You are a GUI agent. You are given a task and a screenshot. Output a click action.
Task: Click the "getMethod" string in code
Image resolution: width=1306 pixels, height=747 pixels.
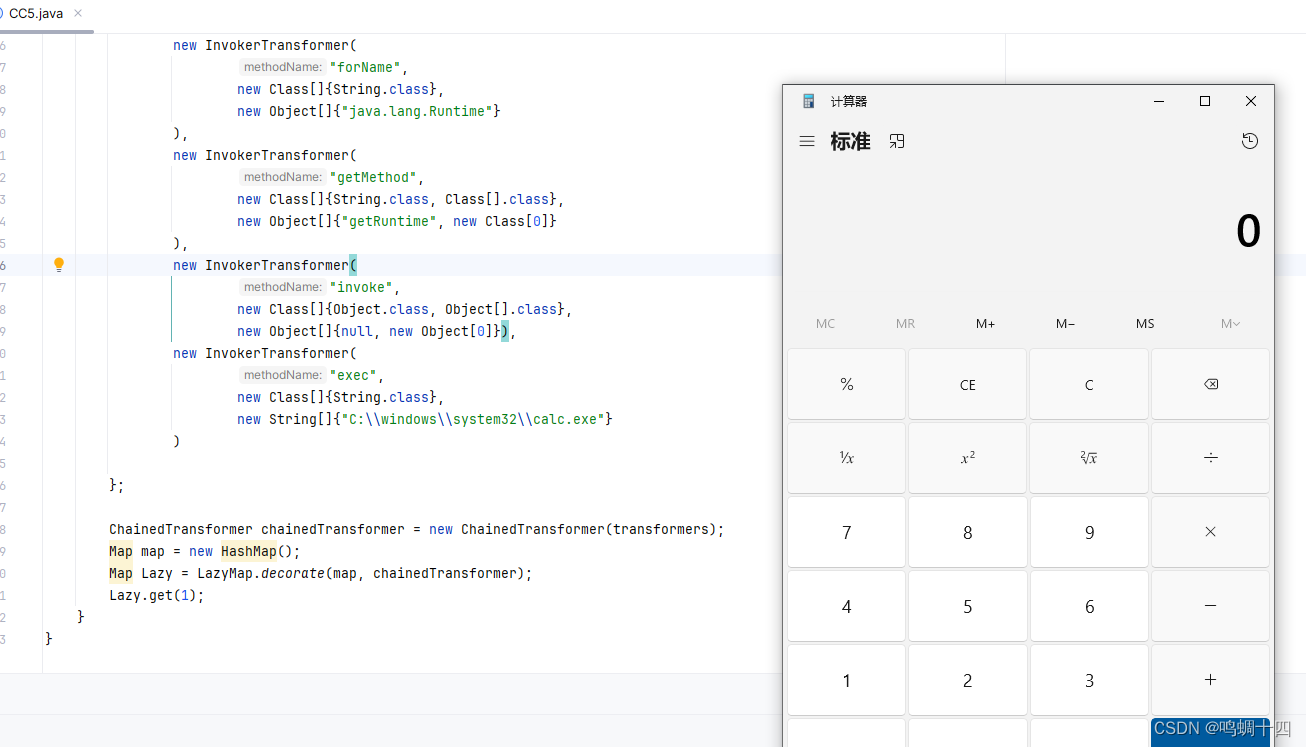point(373,177)
